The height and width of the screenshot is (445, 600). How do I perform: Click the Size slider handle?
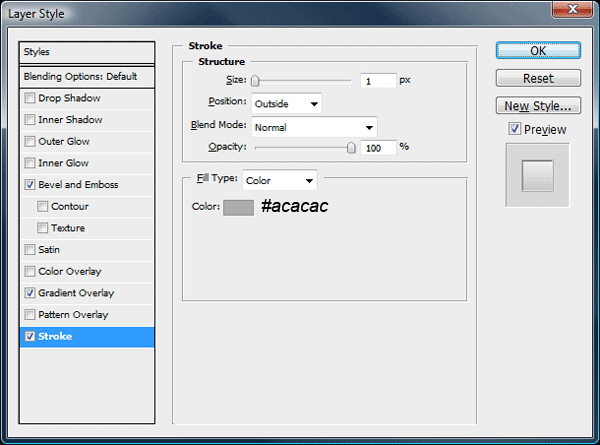tap(255, 81)
